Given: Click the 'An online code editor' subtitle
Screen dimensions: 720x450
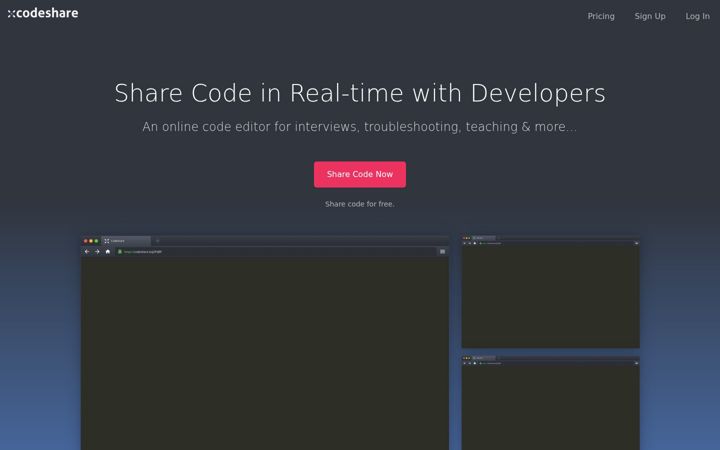Looking at the screenshot, I should 360,127.
